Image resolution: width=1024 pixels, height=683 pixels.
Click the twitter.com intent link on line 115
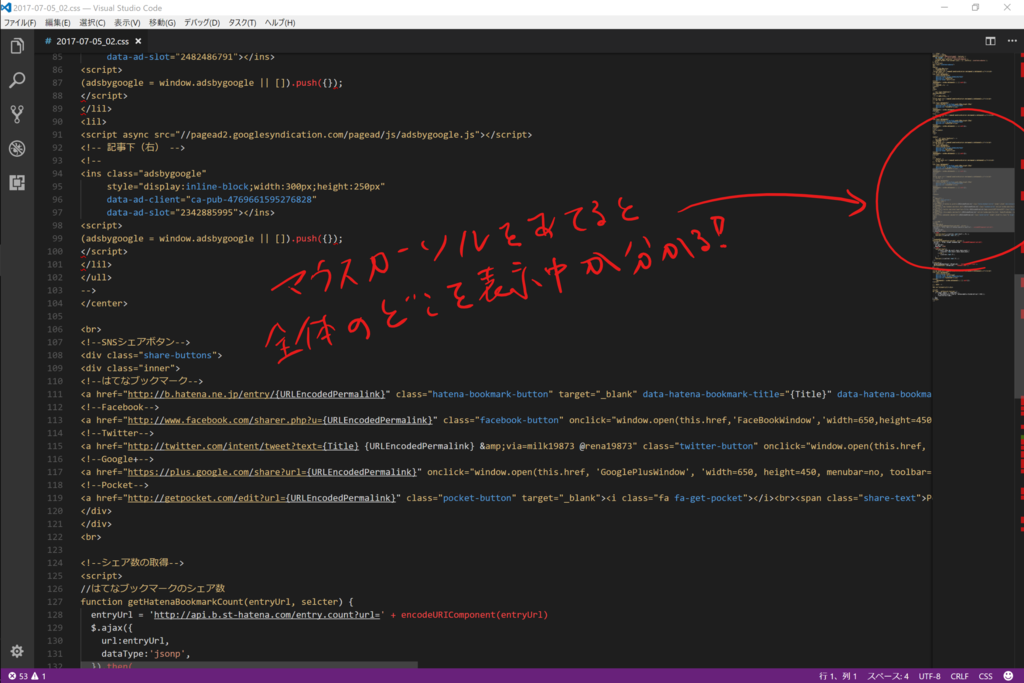click(x=243, y=446)
